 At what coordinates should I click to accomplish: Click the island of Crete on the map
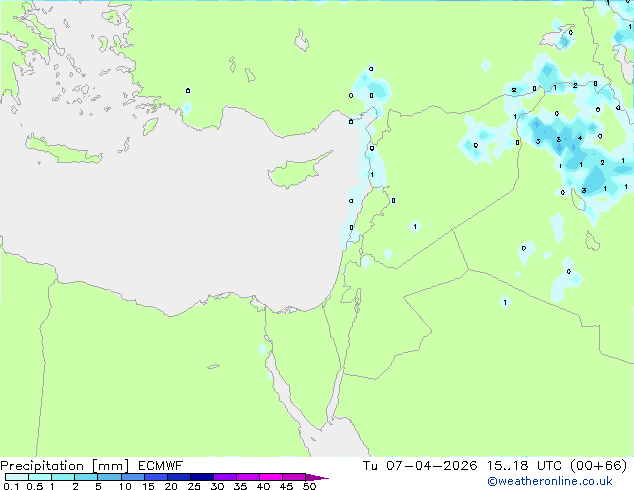point(63,150)
